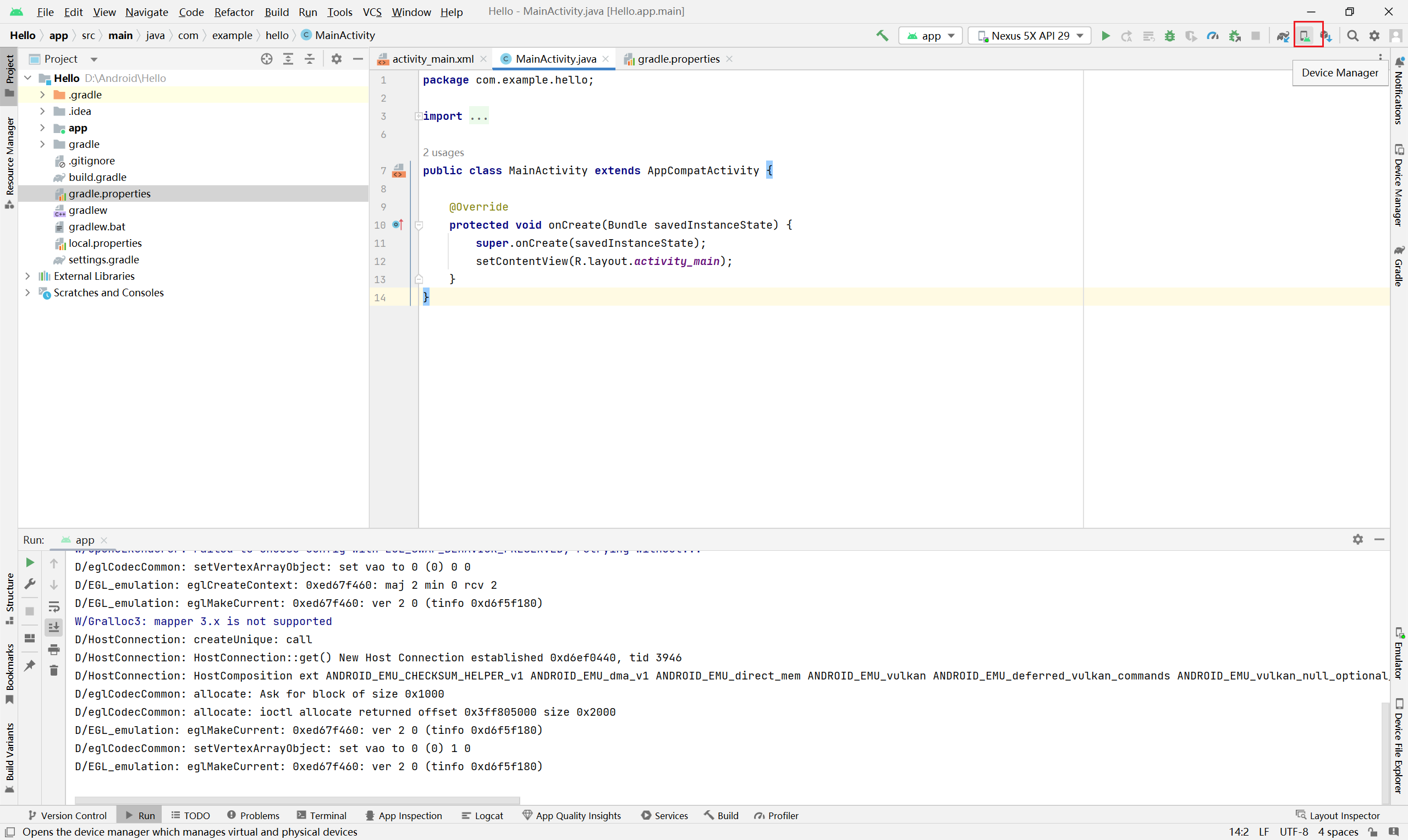The height and width of the screenshot is (840, 1408).
Task: Expand the .idea folder
Action: (42, 111)
